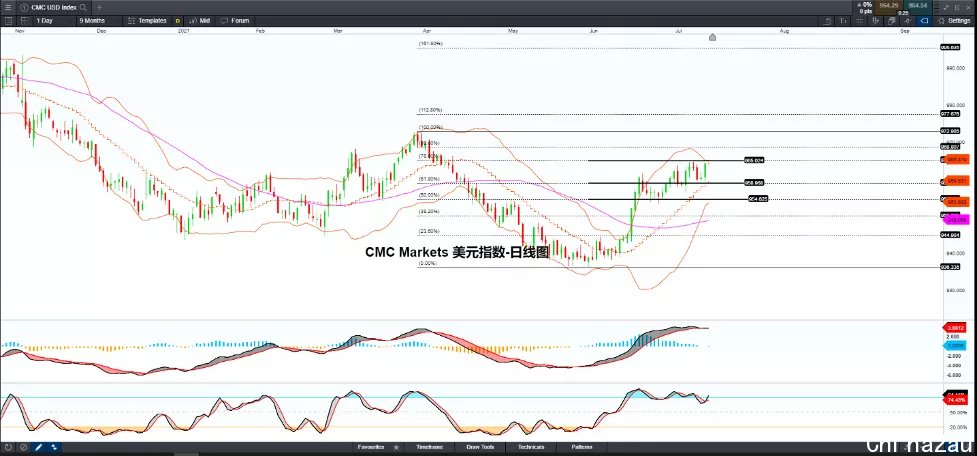Screen dimensions: 977x456
Task: Select the candlestick chart type icon
Action: click(875, 21)
